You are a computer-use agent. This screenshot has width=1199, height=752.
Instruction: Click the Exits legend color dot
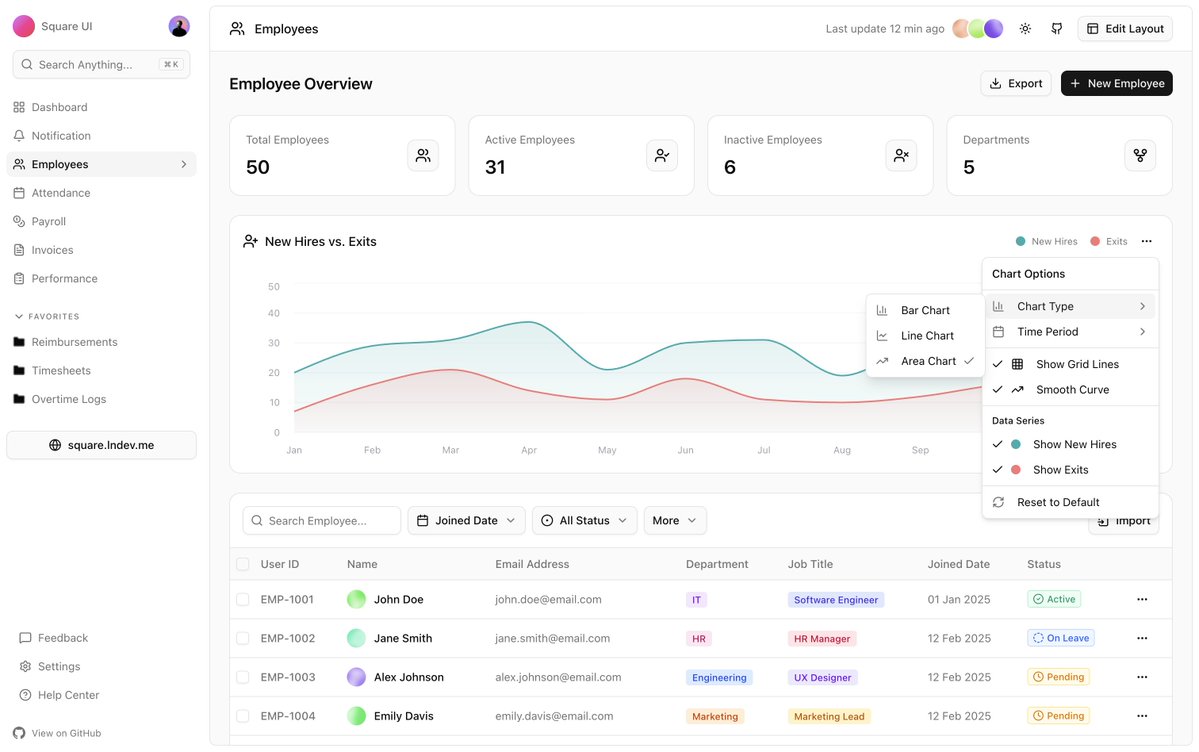1095,241
